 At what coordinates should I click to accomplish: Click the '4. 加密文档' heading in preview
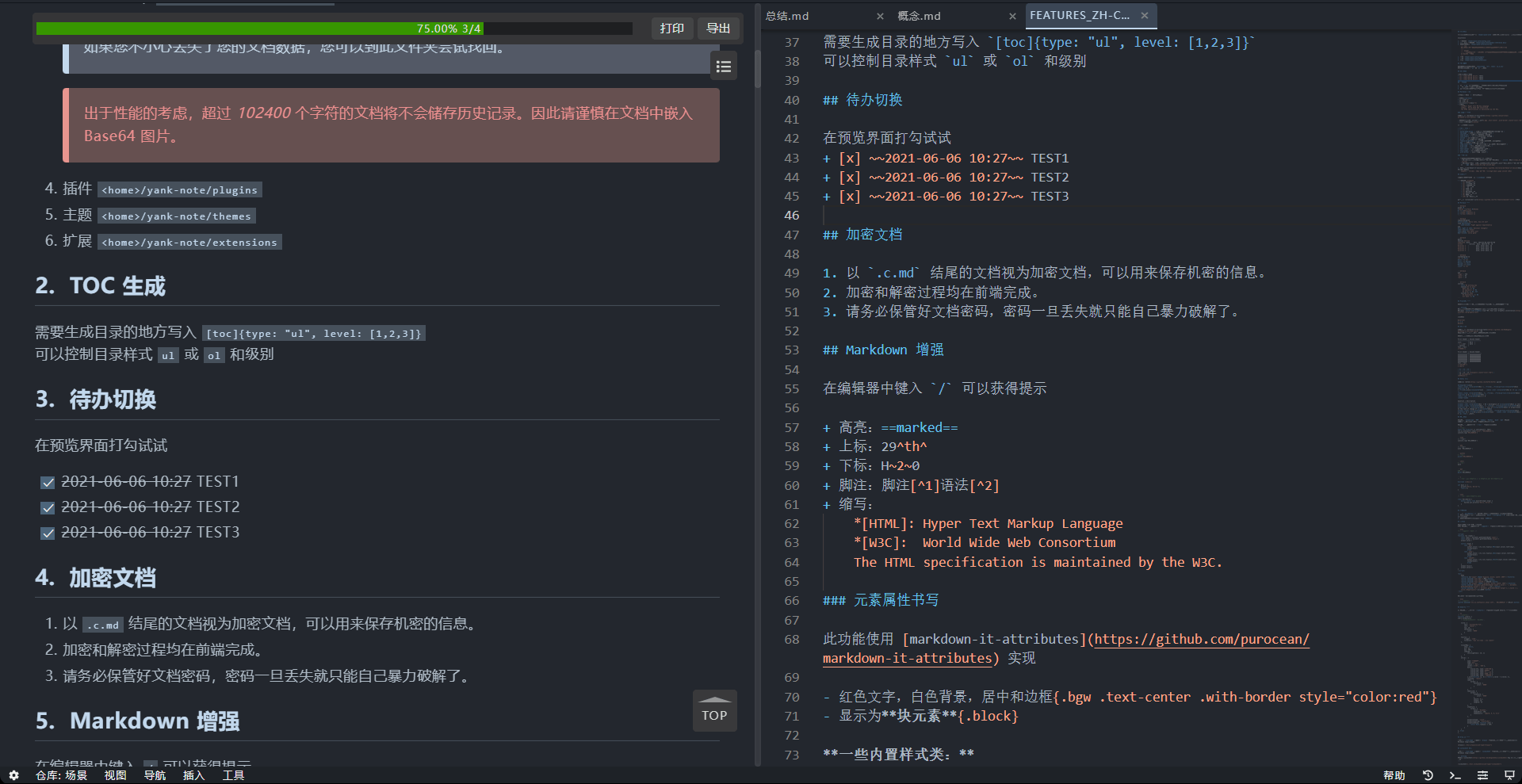point(96,578)
